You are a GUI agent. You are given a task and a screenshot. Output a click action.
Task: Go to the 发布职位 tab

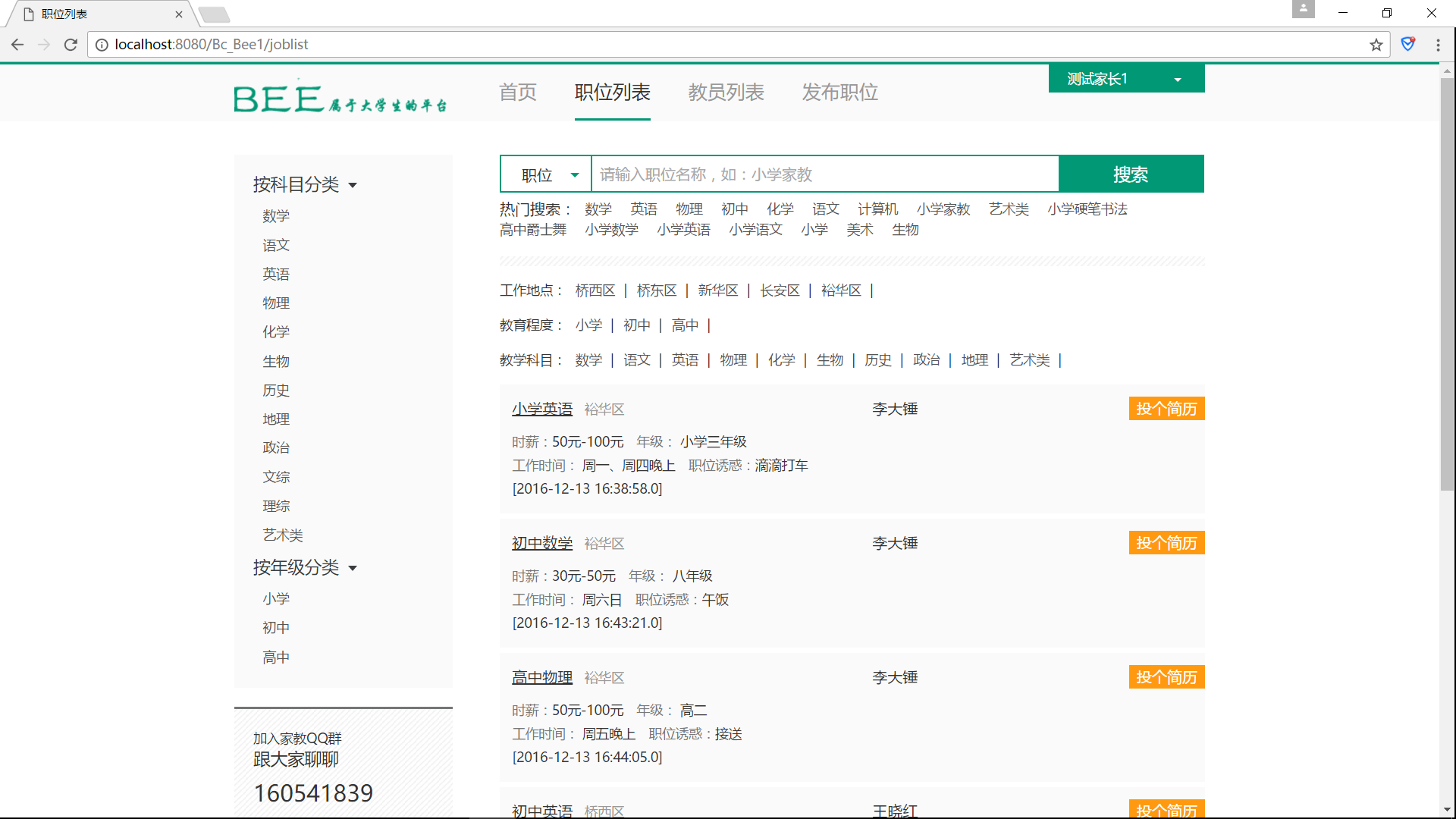[x=839, y=93]
